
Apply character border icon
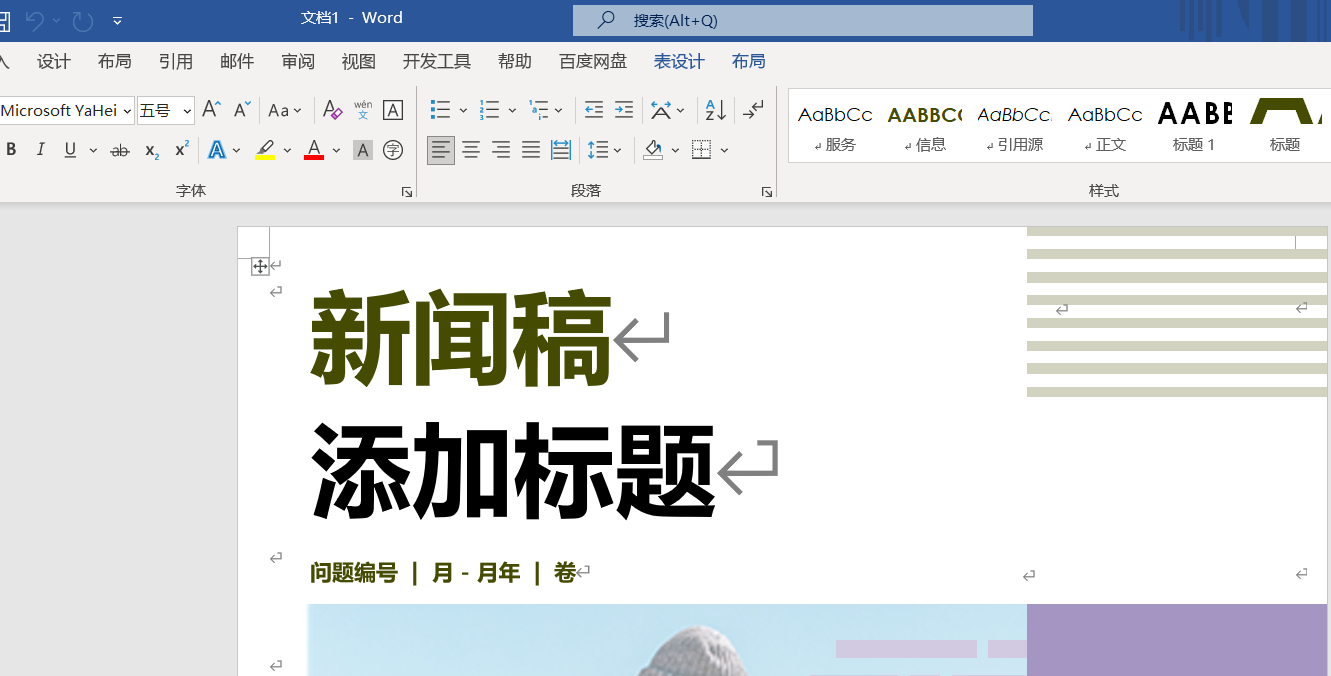tap(393, 110)
